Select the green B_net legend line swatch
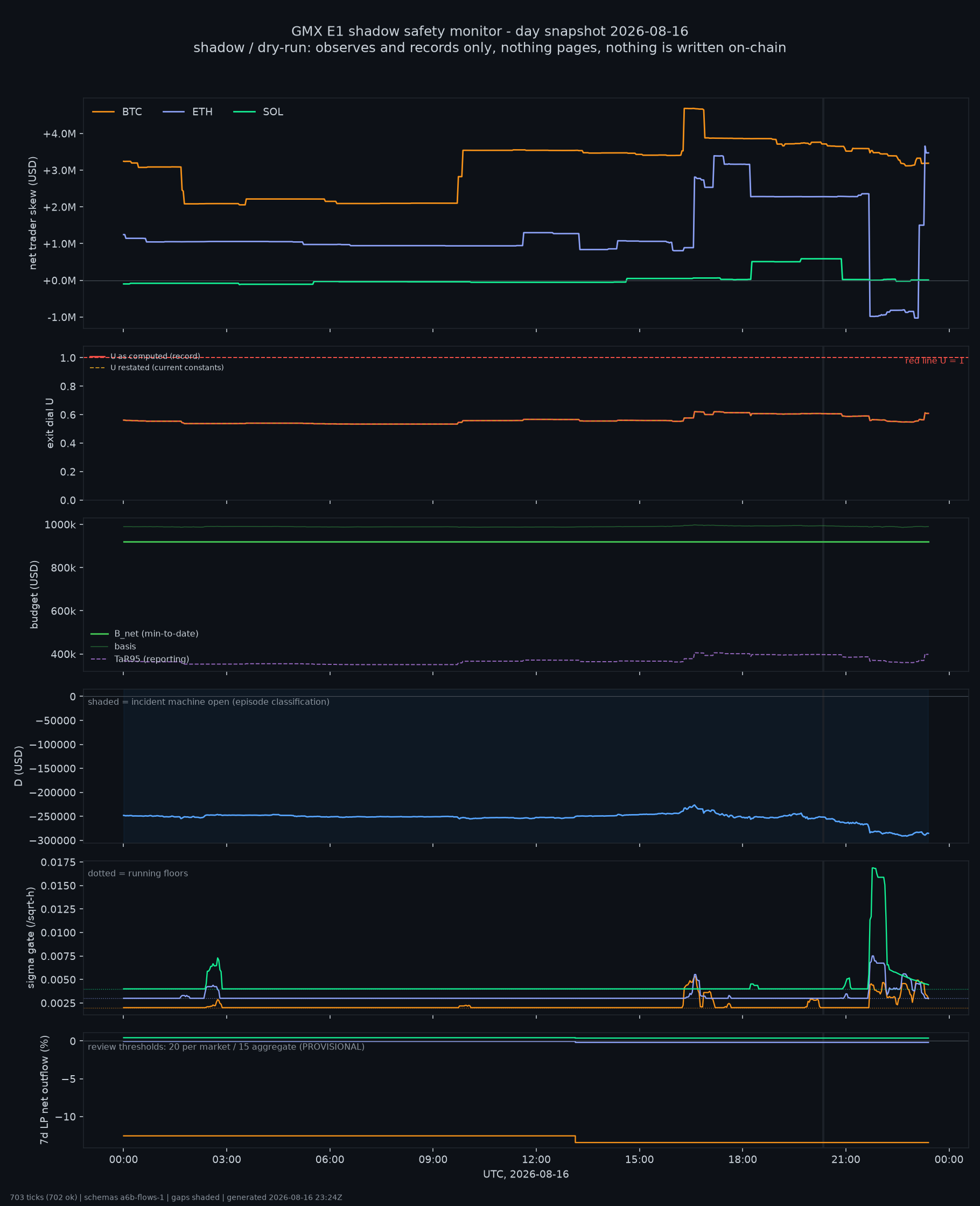The height and width of the screenshot is (1206, 980). click(100, 634)
